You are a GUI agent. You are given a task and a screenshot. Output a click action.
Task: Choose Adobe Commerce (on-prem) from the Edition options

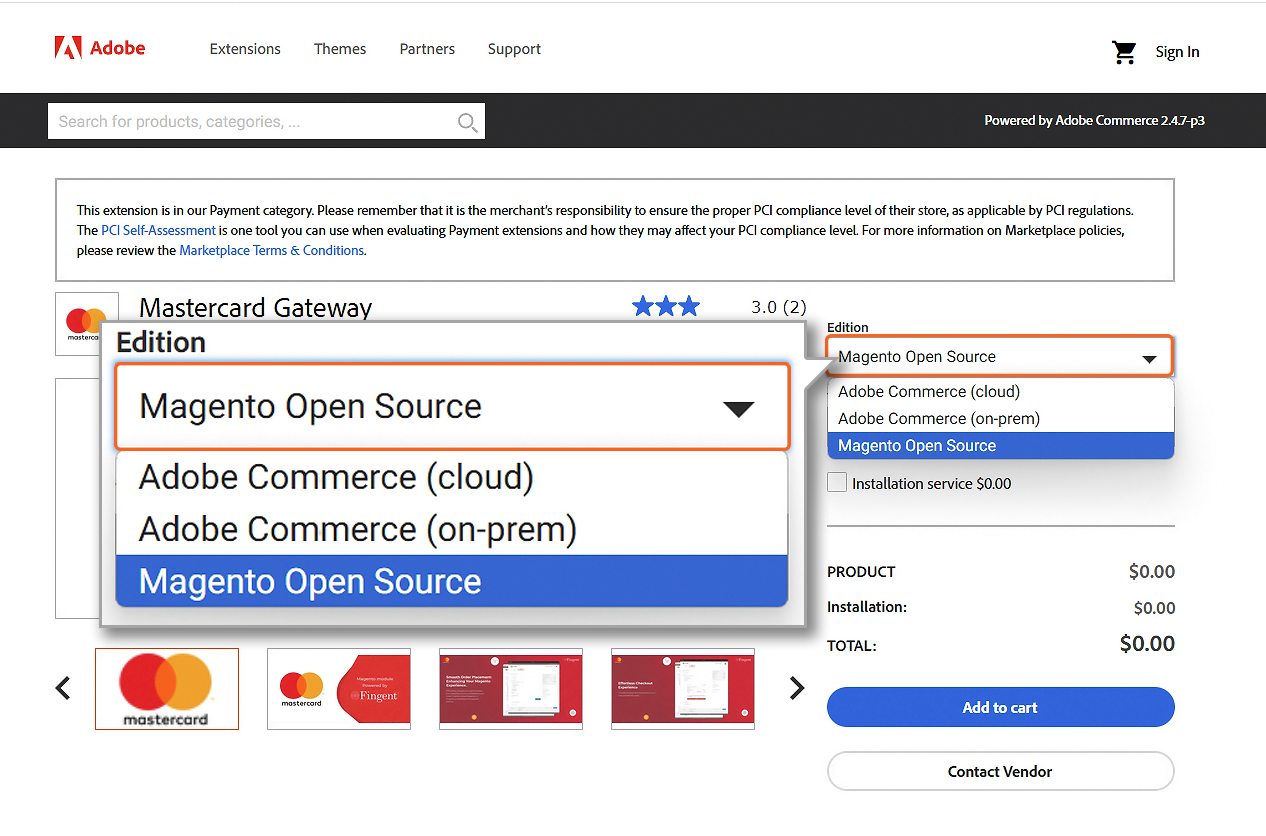[x=1000, y=419]
